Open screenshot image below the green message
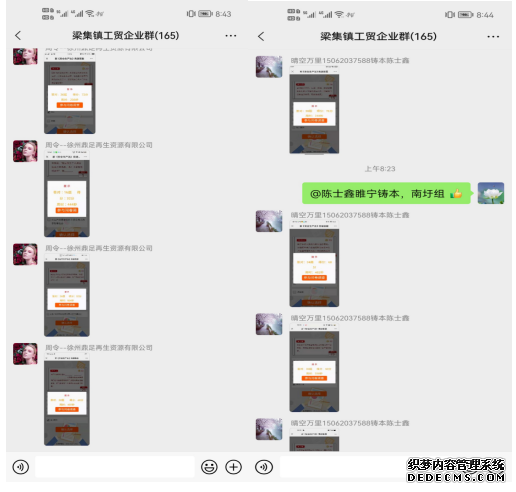The width and height of the screenshot is (516, 492). (314, 263)
